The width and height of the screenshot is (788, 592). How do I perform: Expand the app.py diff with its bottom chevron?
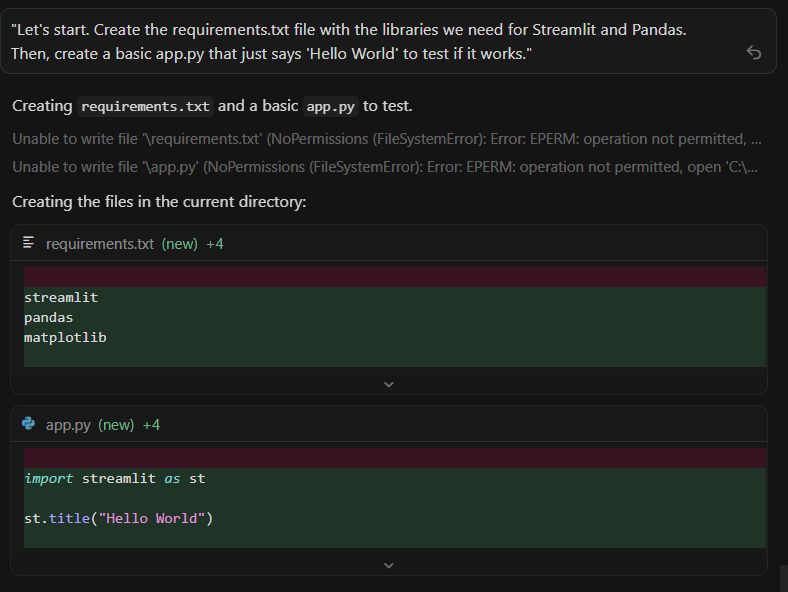pos(388,565)
